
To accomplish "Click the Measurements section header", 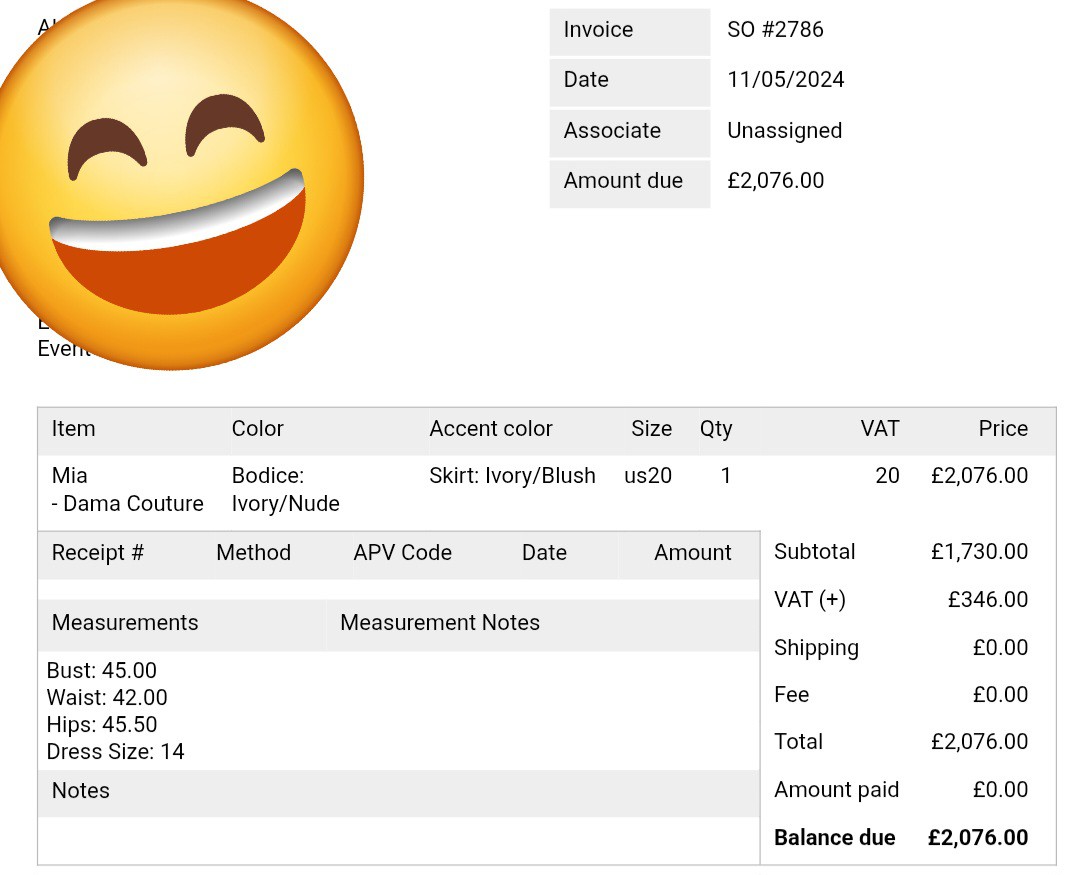I will click(125, 623).
